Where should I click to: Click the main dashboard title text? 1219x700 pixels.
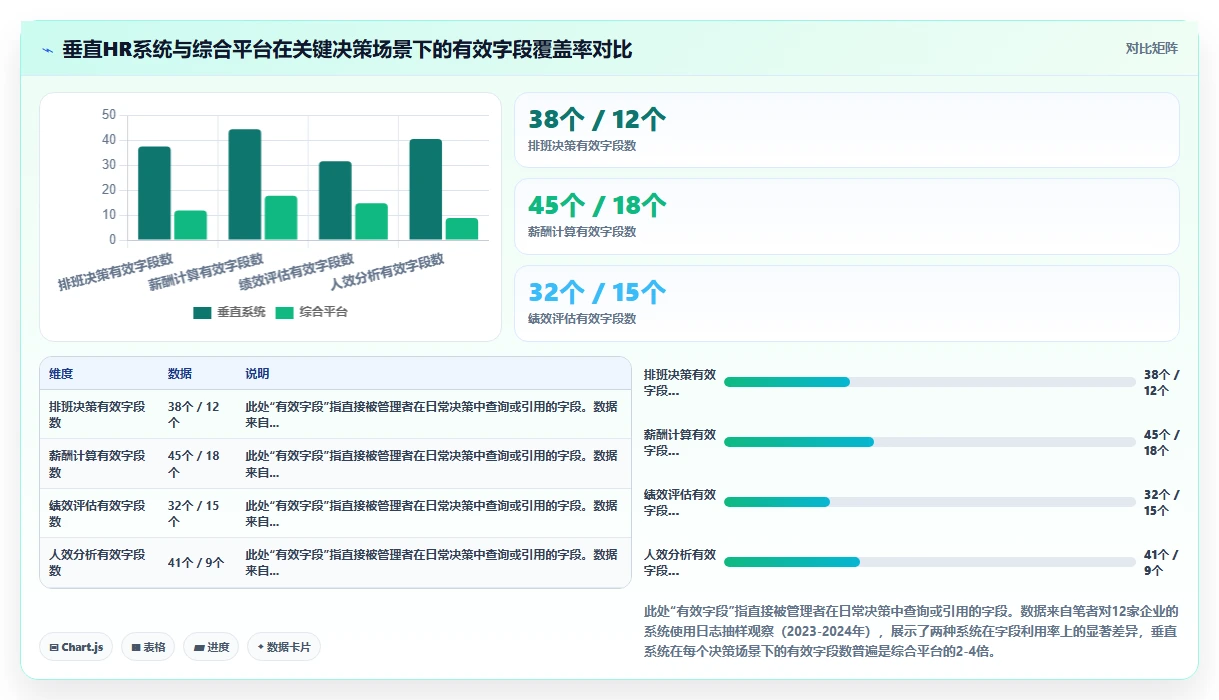point(347,49)
